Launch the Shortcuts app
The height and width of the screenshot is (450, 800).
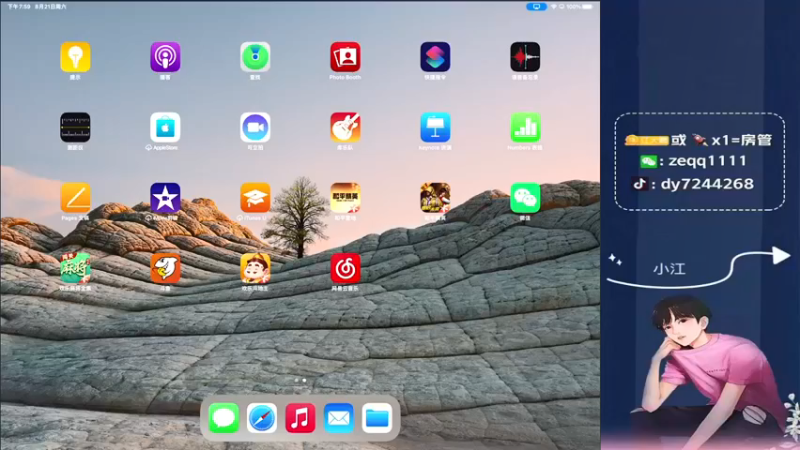coord(435,57)
